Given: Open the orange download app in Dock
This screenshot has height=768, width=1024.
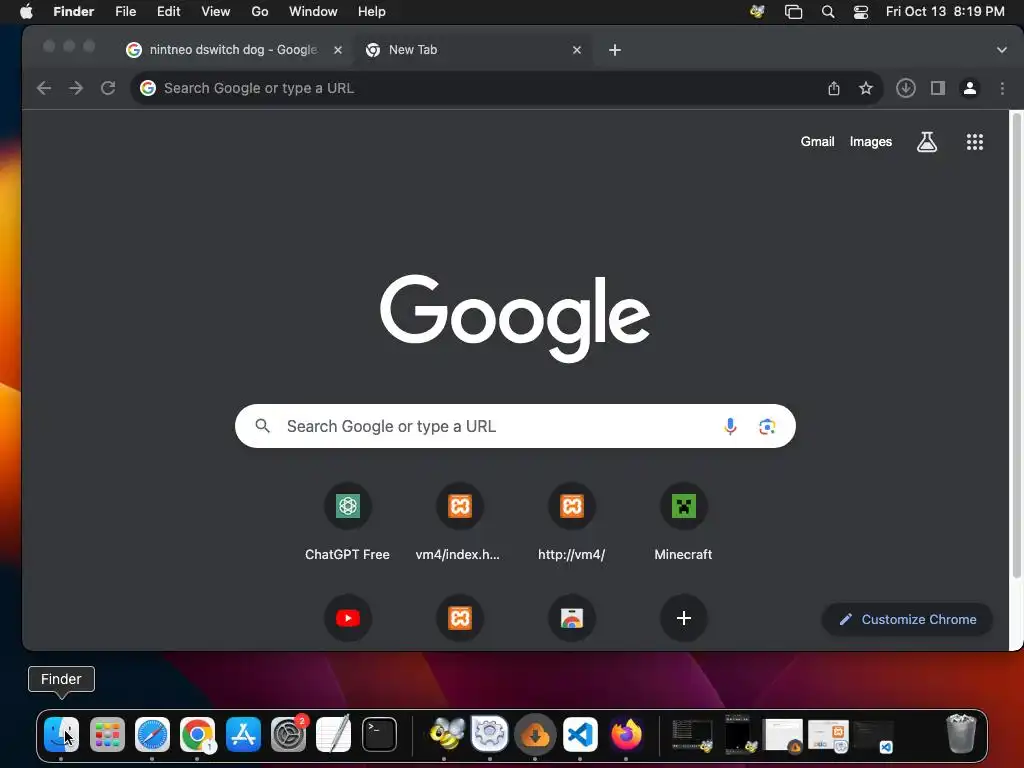Looking at the screenshot, I should [x=535, y=734].
